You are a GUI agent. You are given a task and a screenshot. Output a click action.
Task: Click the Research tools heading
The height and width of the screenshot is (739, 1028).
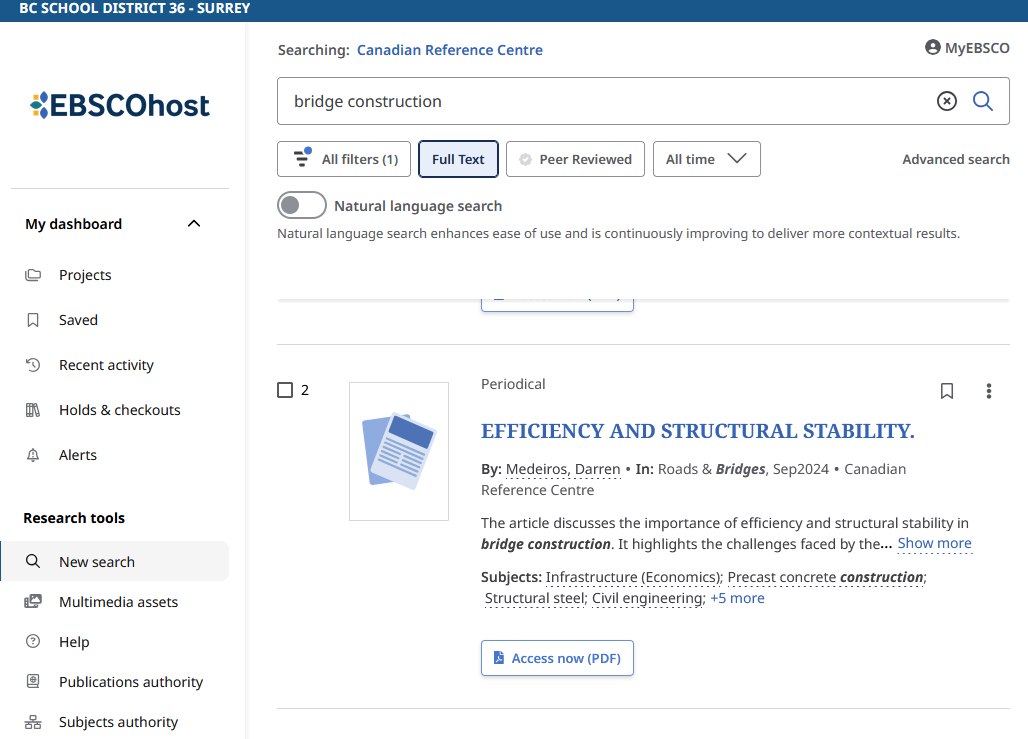pyautogui.click(x=74, y=518)
